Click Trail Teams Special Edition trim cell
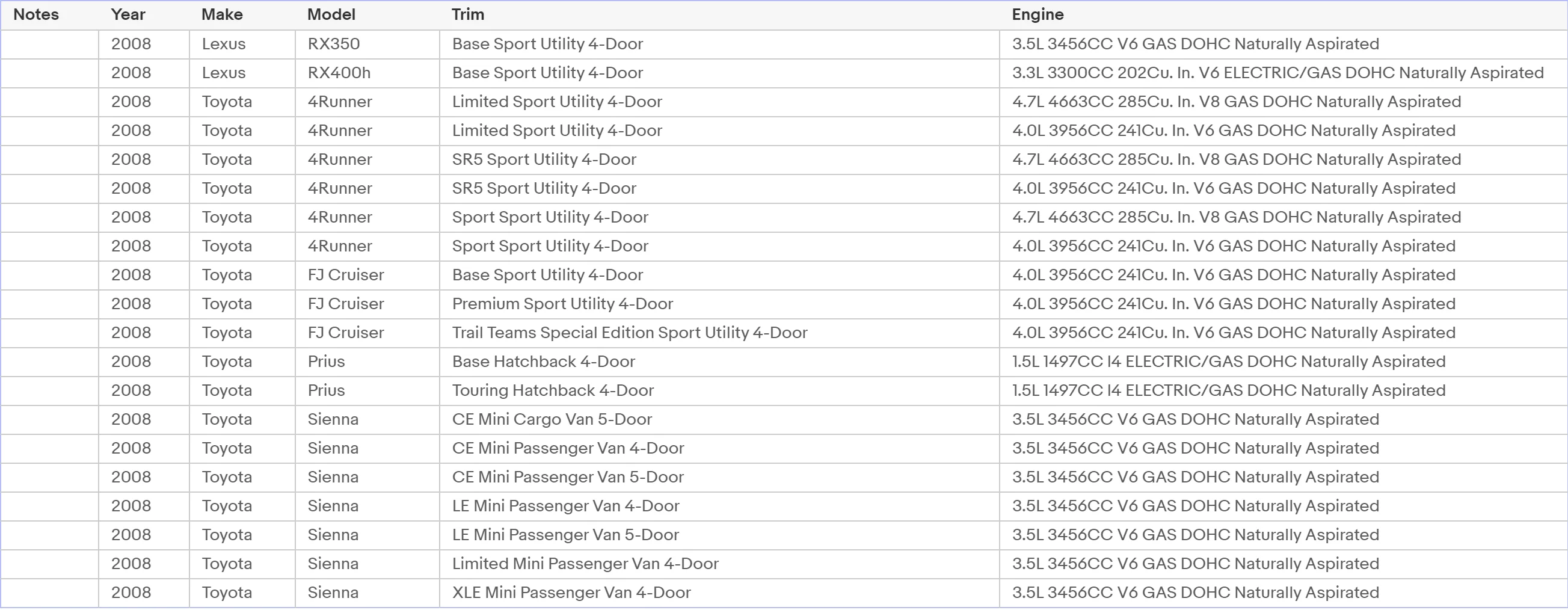The image size is (1568, 610). (719, 333)
